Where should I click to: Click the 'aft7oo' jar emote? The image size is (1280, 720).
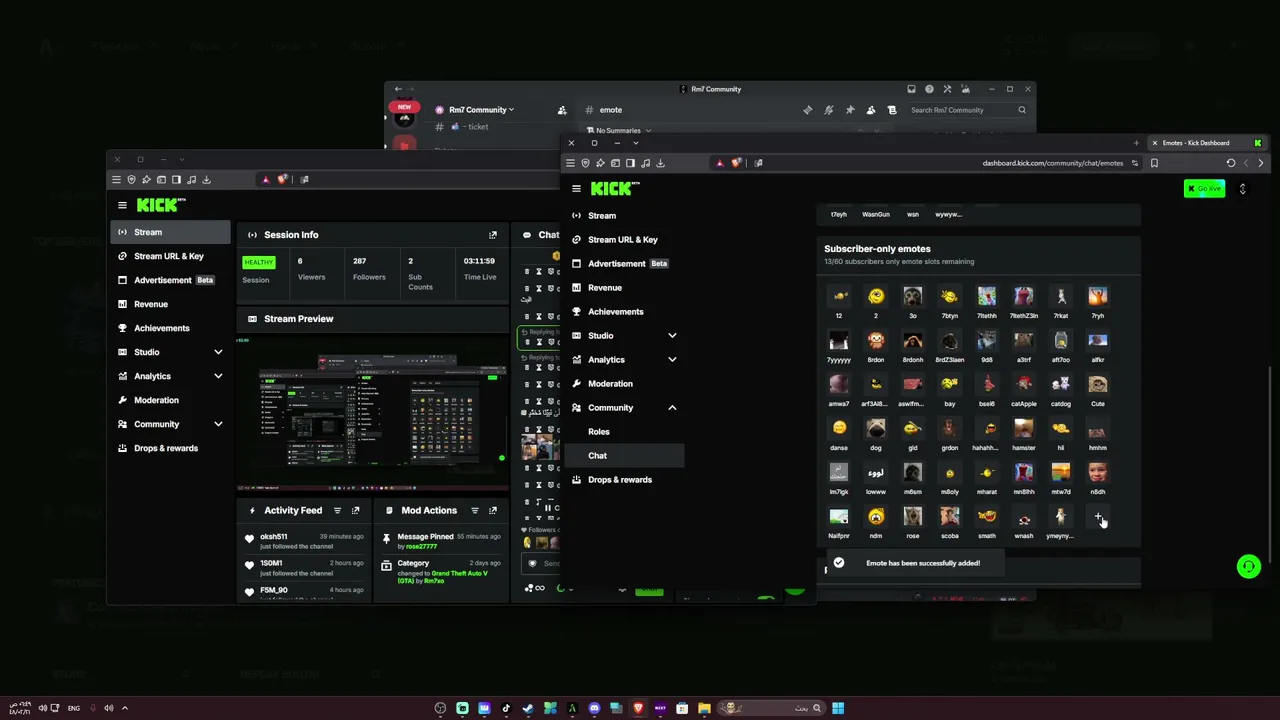pyautogui.click(x=1061, y=340)
